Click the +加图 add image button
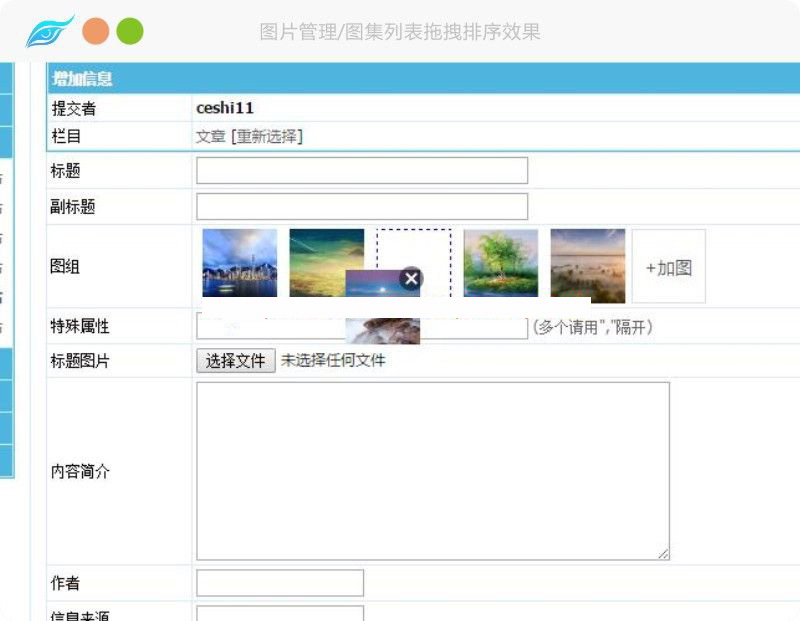This screenshot has height=621, width=800. [668, 267]
